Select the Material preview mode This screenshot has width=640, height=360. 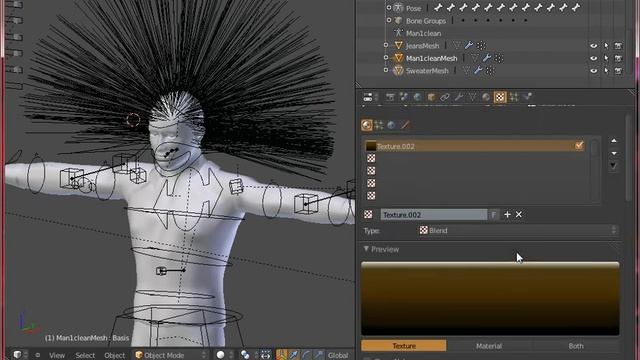point(489,346)
